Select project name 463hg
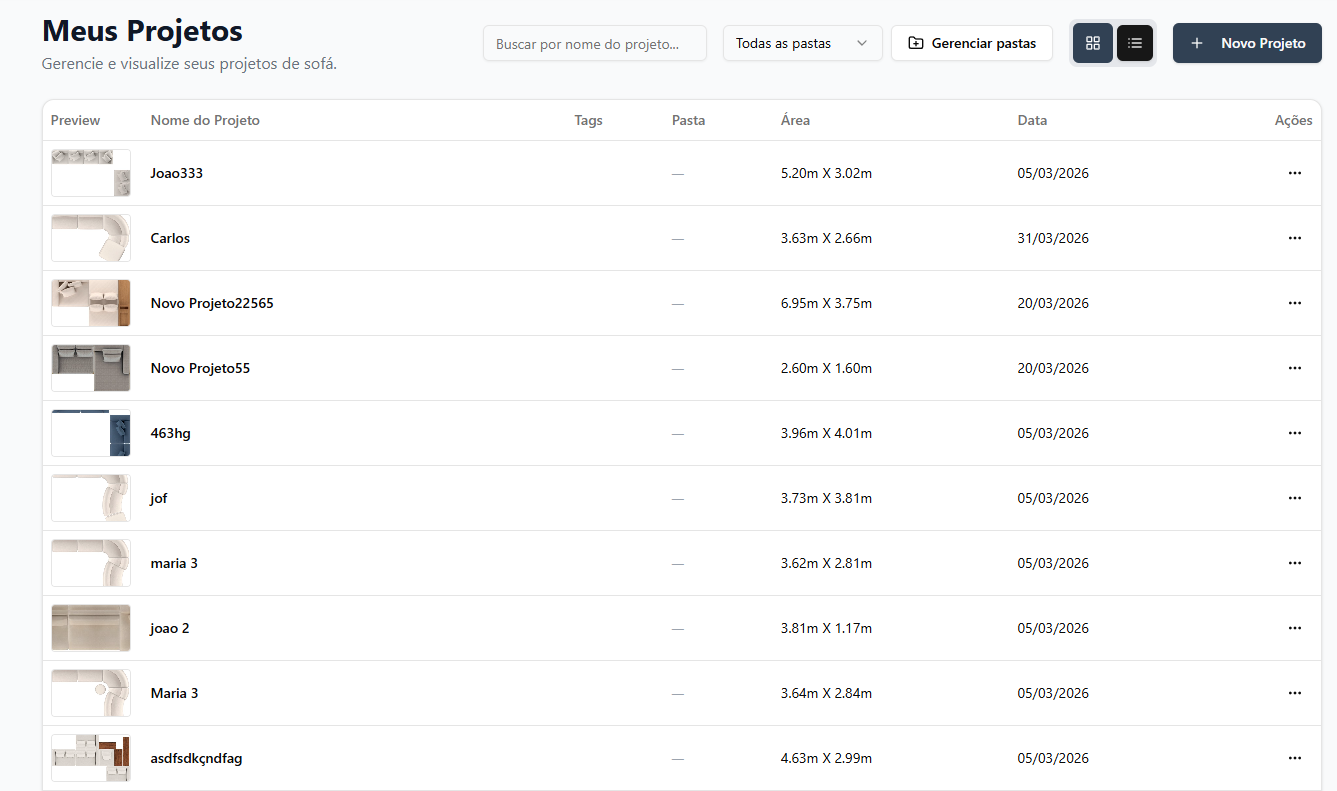The image size is (1337, 791). (x=170, y=433)
